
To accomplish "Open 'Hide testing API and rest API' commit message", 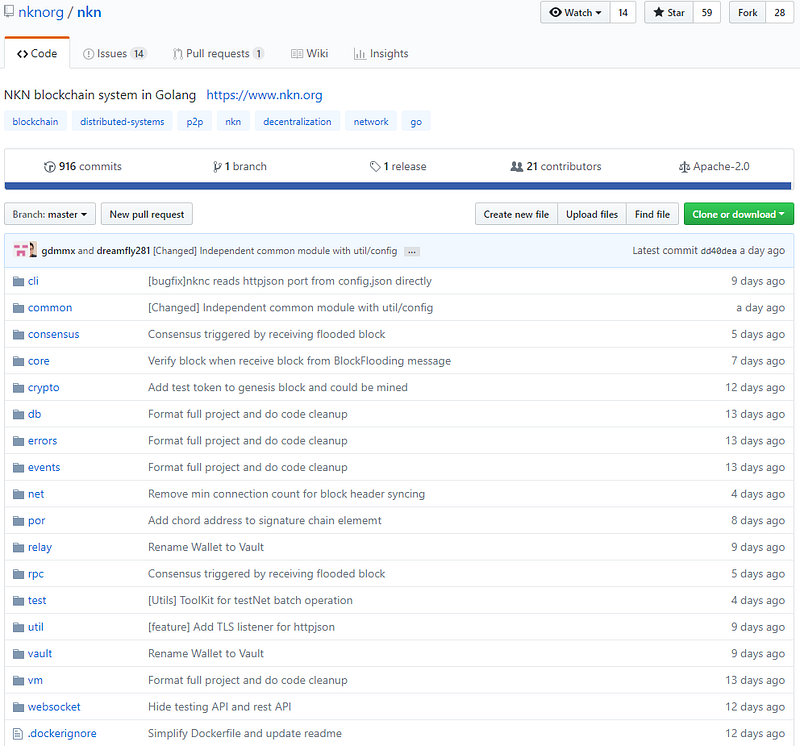I will [219, 707].
